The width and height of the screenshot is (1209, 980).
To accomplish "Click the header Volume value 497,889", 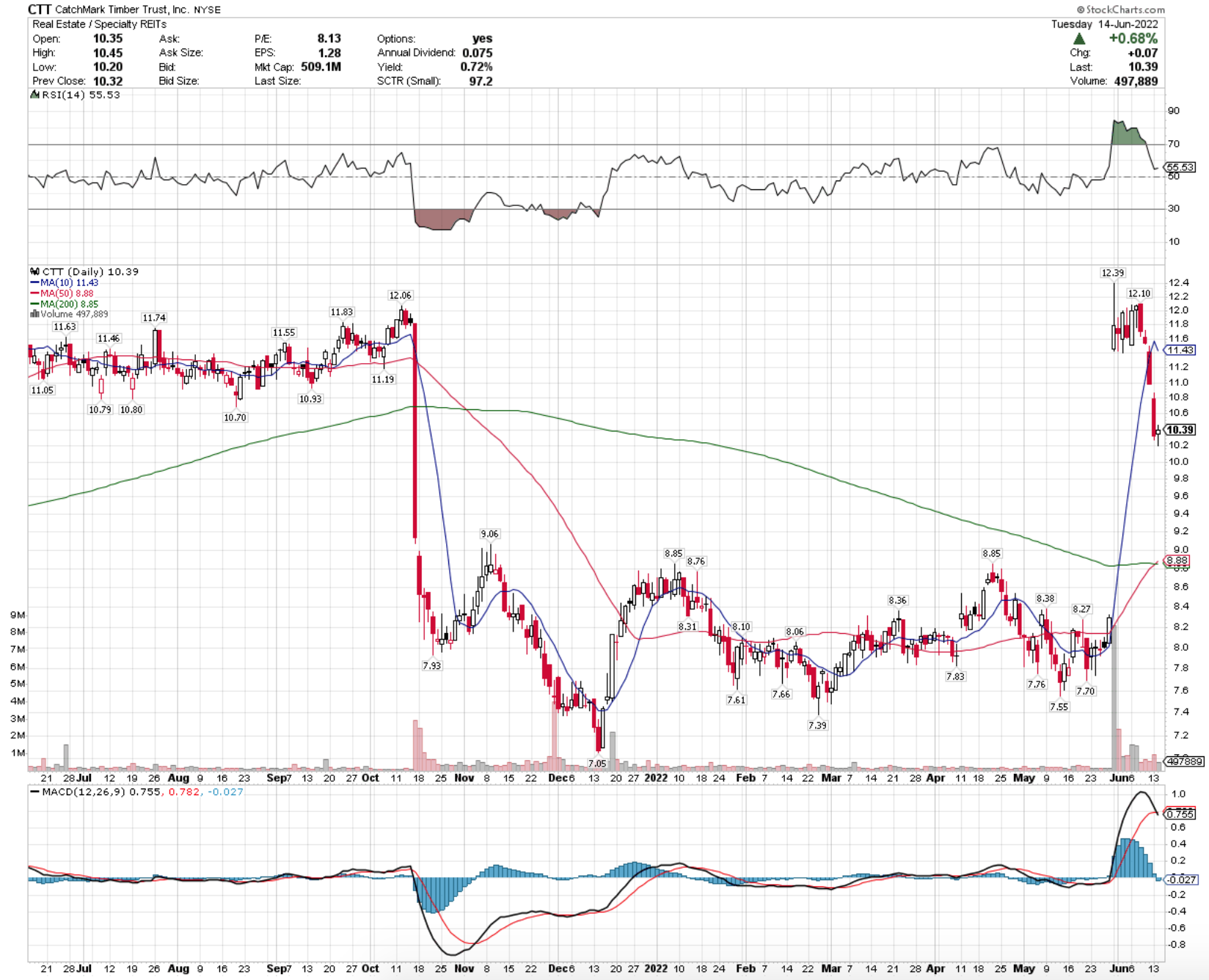I will (1136, 81).
